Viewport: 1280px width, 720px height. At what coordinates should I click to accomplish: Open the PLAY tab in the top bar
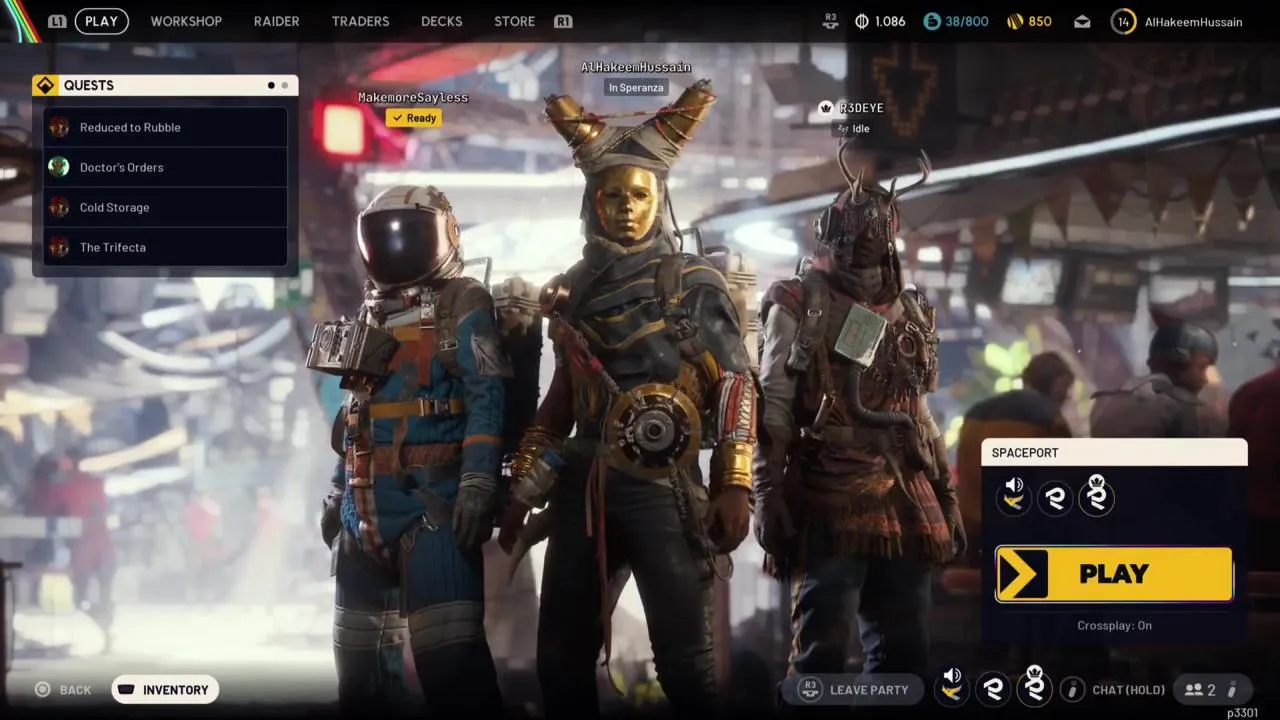101,21
